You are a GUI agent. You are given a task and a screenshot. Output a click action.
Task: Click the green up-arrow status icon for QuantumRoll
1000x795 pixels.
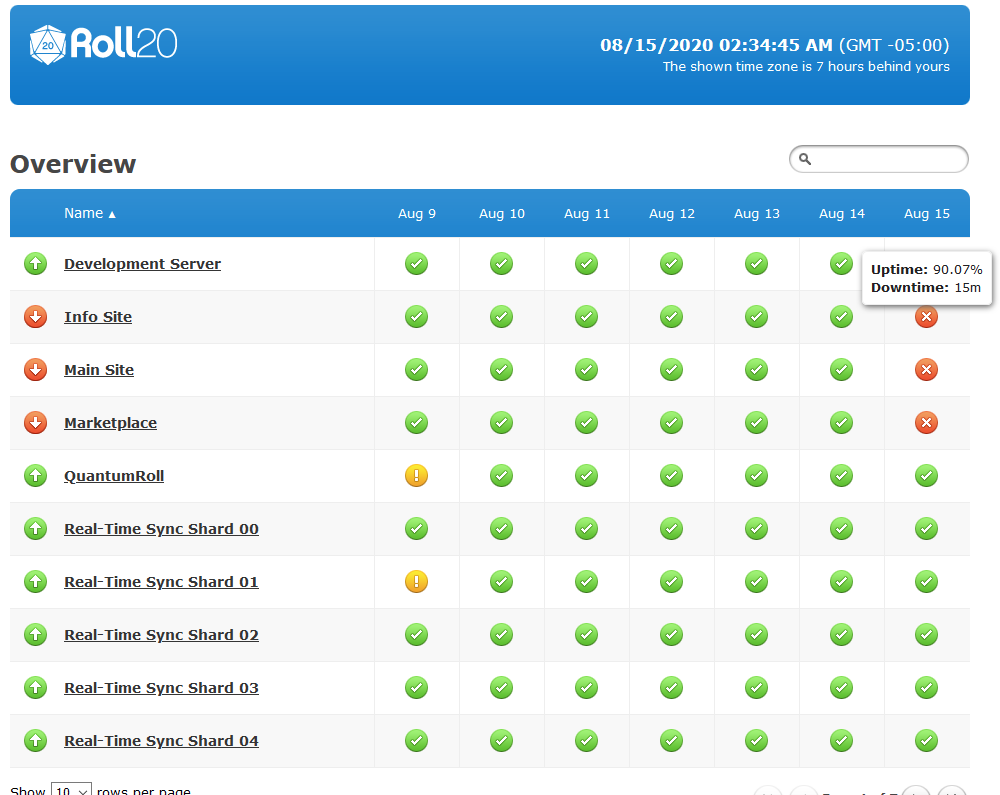coord(36,475)
